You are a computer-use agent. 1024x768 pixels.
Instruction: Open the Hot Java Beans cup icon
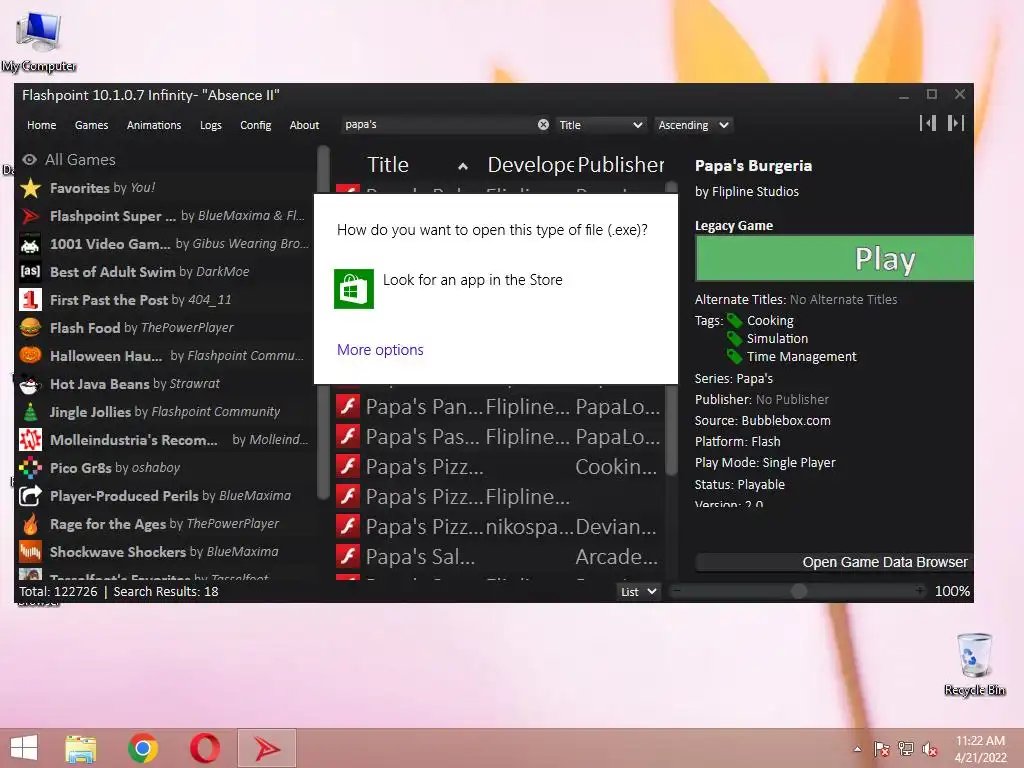coord(30,384)
